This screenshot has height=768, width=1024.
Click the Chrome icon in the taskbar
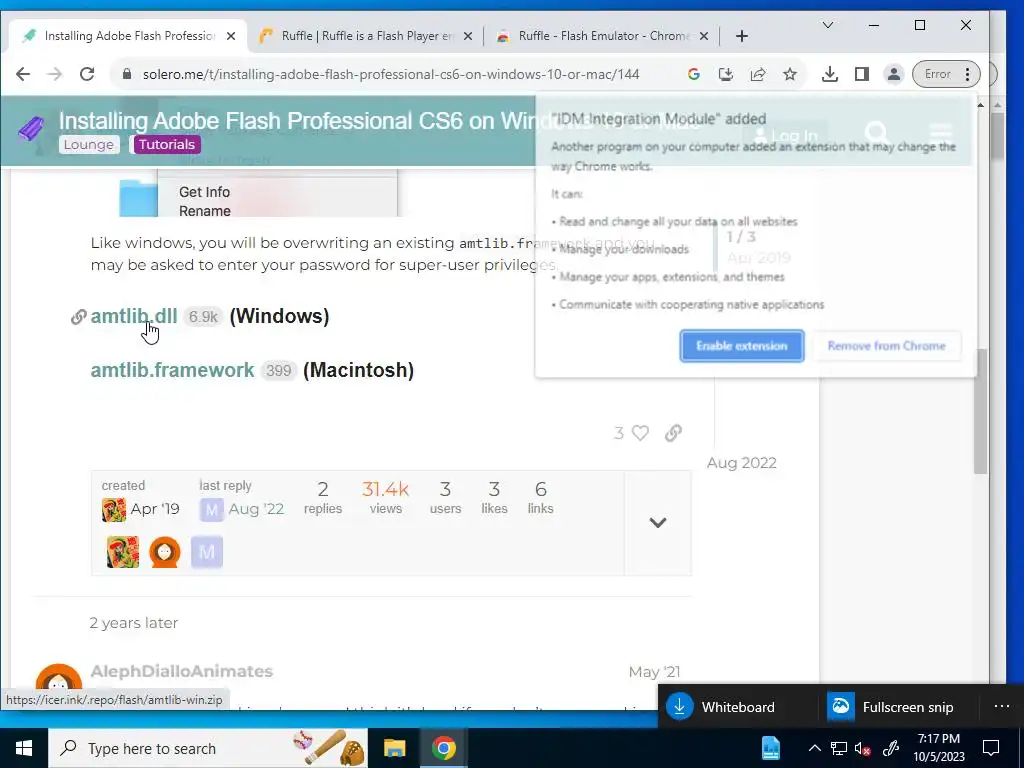(443, 748)
